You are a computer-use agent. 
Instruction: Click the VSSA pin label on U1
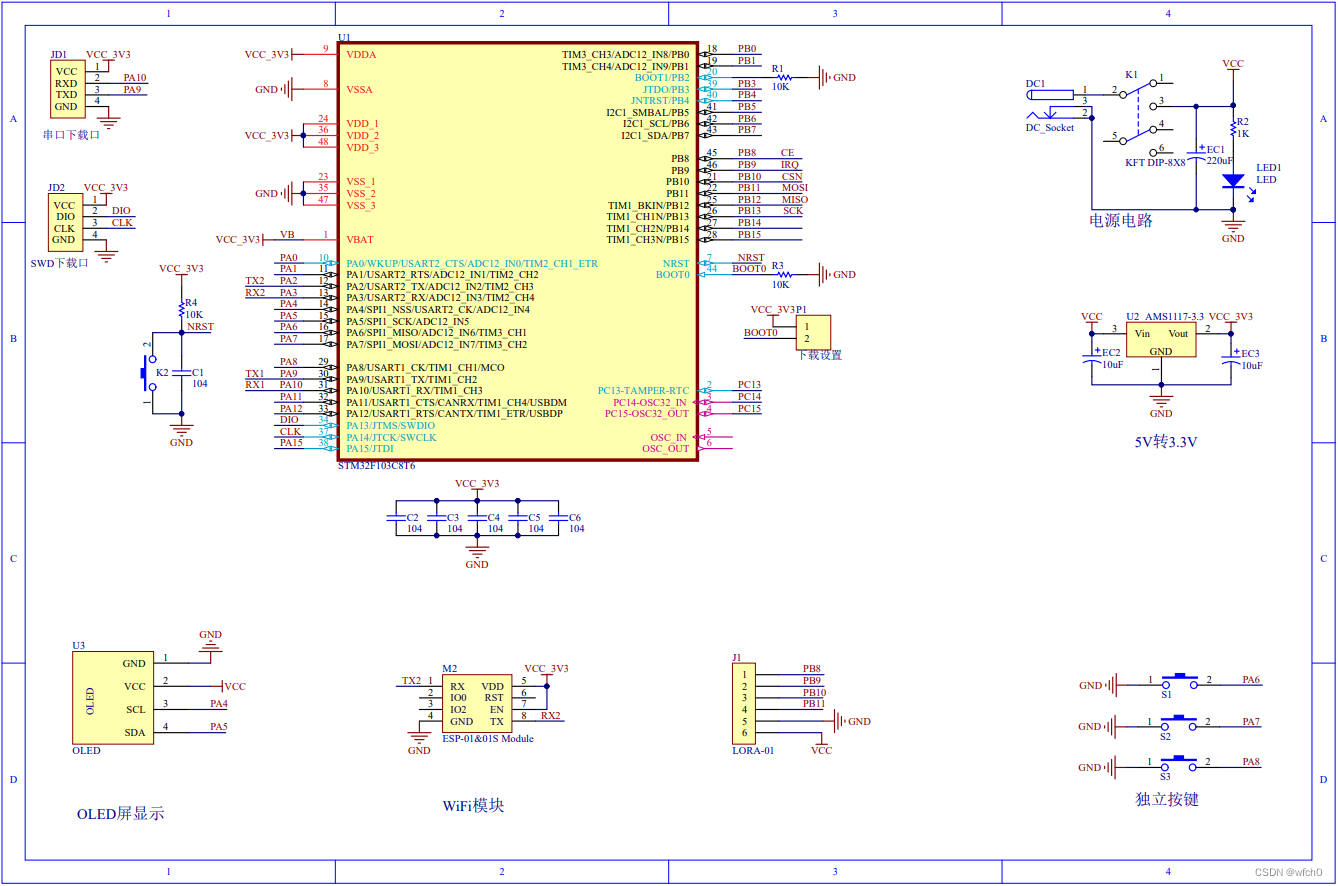[359, 89]
